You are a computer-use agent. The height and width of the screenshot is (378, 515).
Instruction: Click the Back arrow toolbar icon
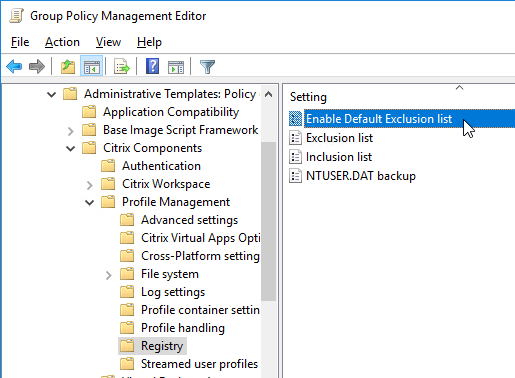pyautogui.click(x=14, y=66)
